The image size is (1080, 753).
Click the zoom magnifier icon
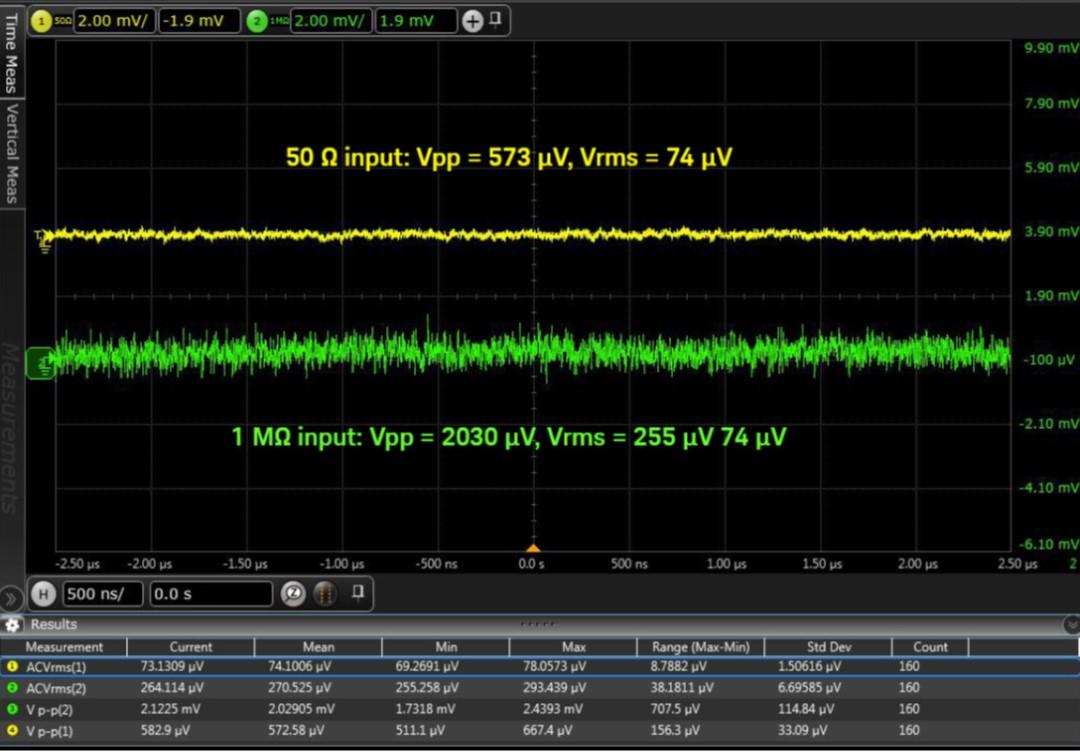coord(293,594)
